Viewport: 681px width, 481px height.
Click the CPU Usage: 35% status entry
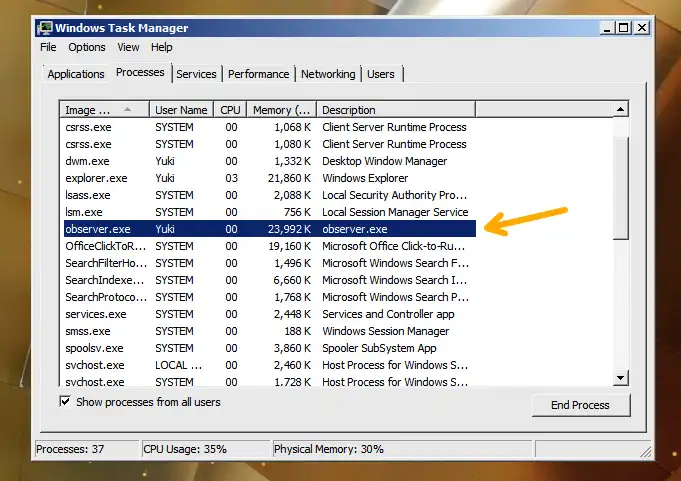(x=206, y=449)
